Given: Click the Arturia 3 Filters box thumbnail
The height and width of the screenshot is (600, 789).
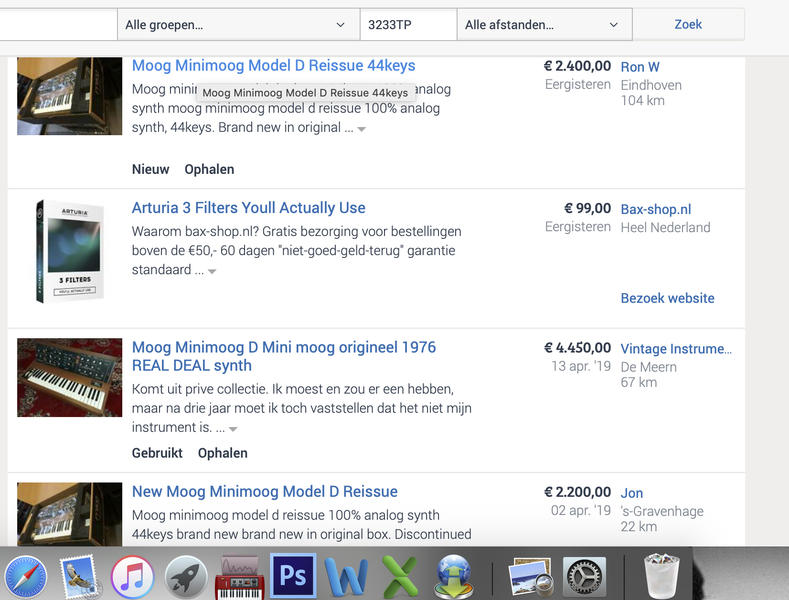Looking at the screenshot, I should point(69,251).
